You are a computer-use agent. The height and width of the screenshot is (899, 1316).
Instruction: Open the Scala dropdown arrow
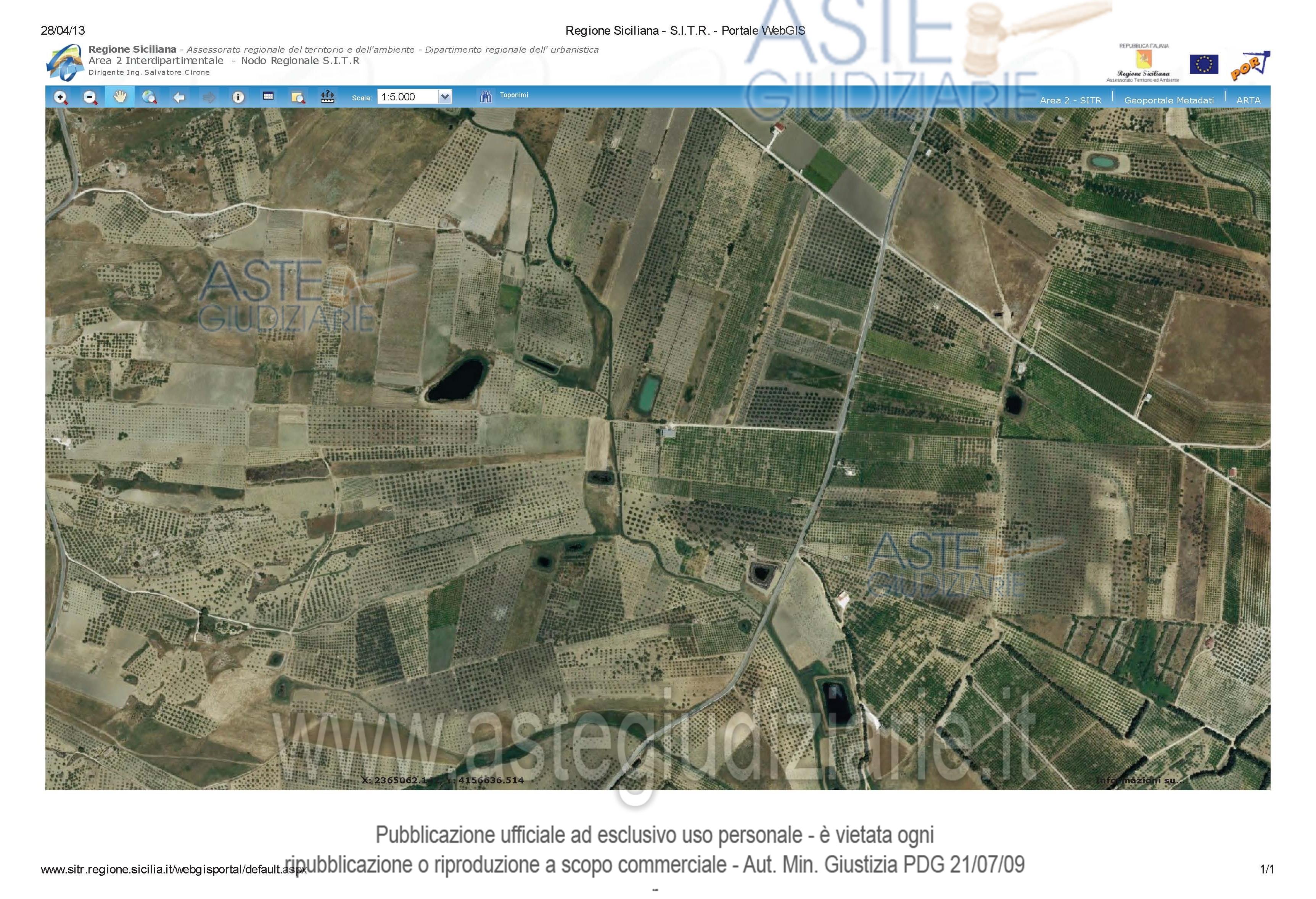point(445,97)
